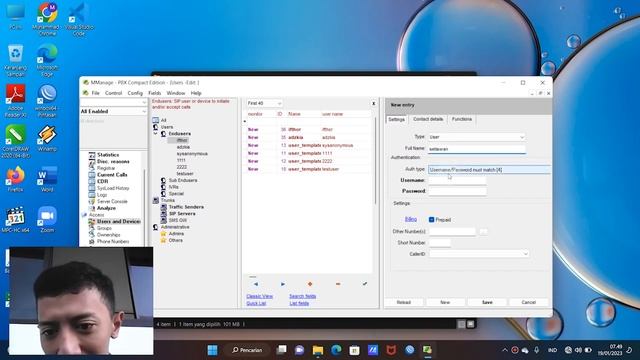Open the Quick List link
Image resolution: width=640 pixels, height=360 pixels.
256,303
